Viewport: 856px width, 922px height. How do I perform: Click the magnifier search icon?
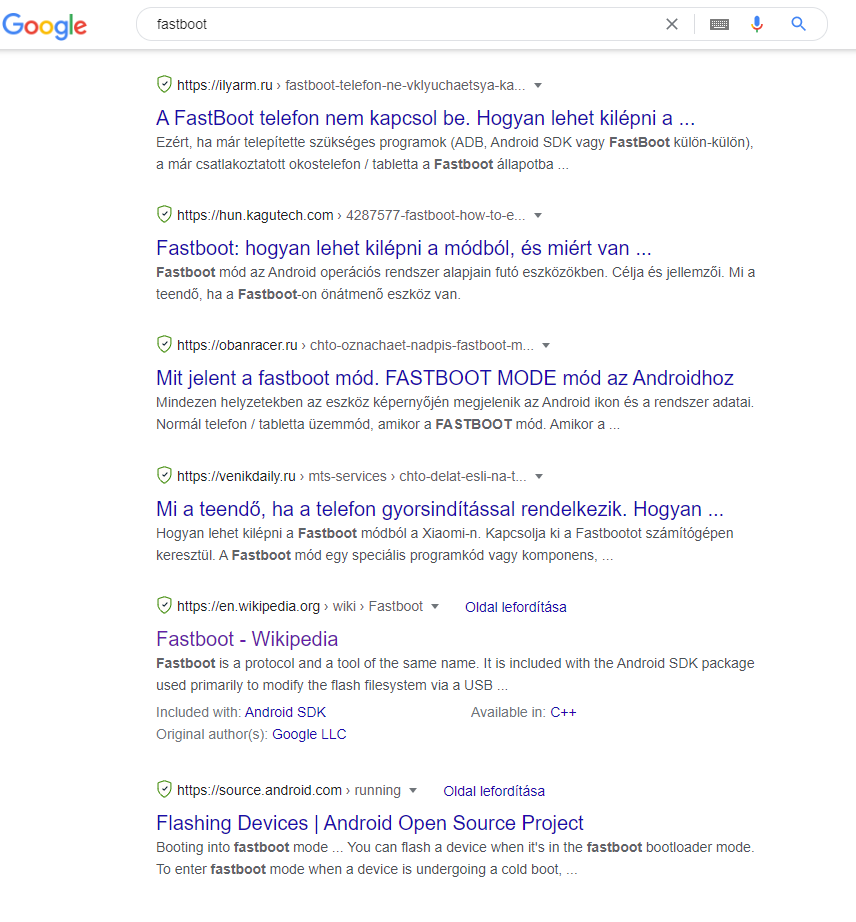point(798,24)
